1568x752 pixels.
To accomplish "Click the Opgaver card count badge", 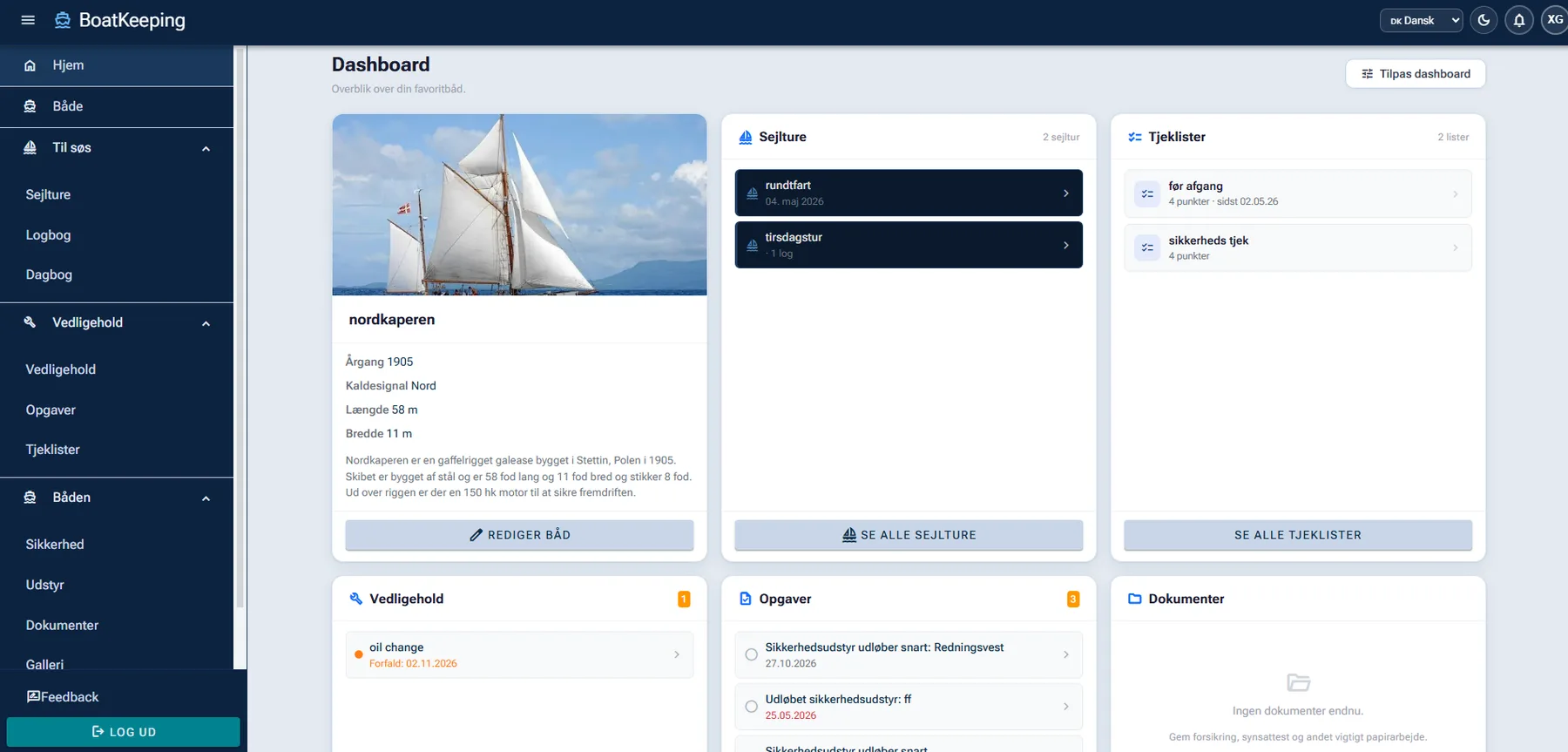I will pos(1073,599).
